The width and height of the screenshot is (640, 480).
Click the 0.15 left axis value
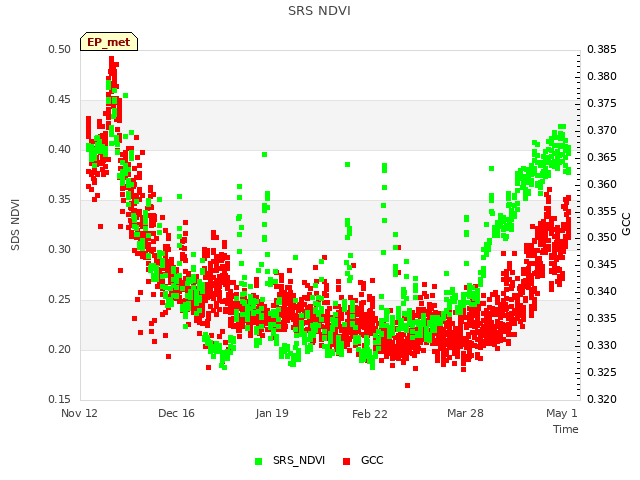[60, 399]
